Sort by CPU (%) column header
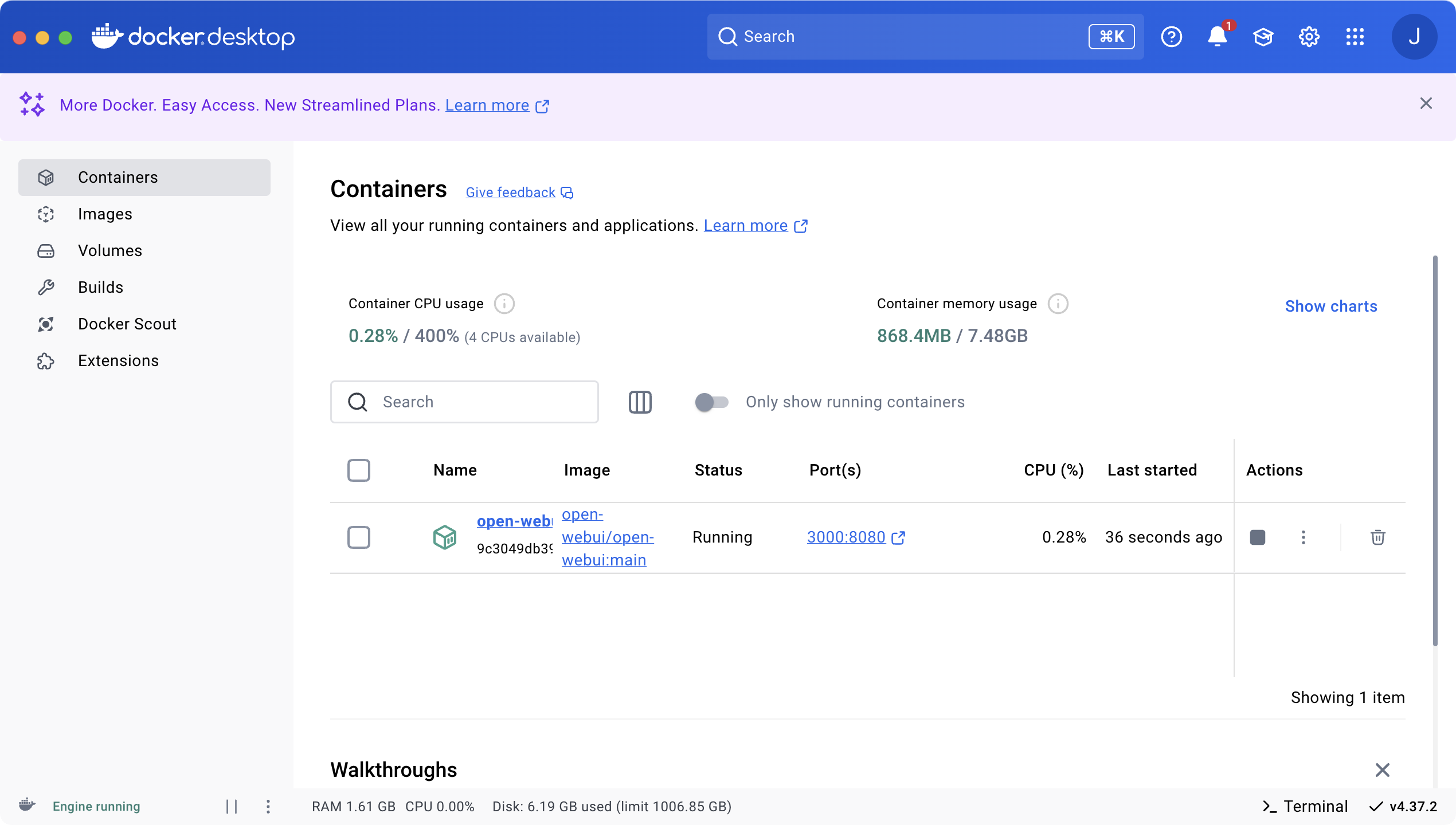Image resolution: width=1456 pixels, height=825 pixels. pyautogui.click(x=1054, y=470)
